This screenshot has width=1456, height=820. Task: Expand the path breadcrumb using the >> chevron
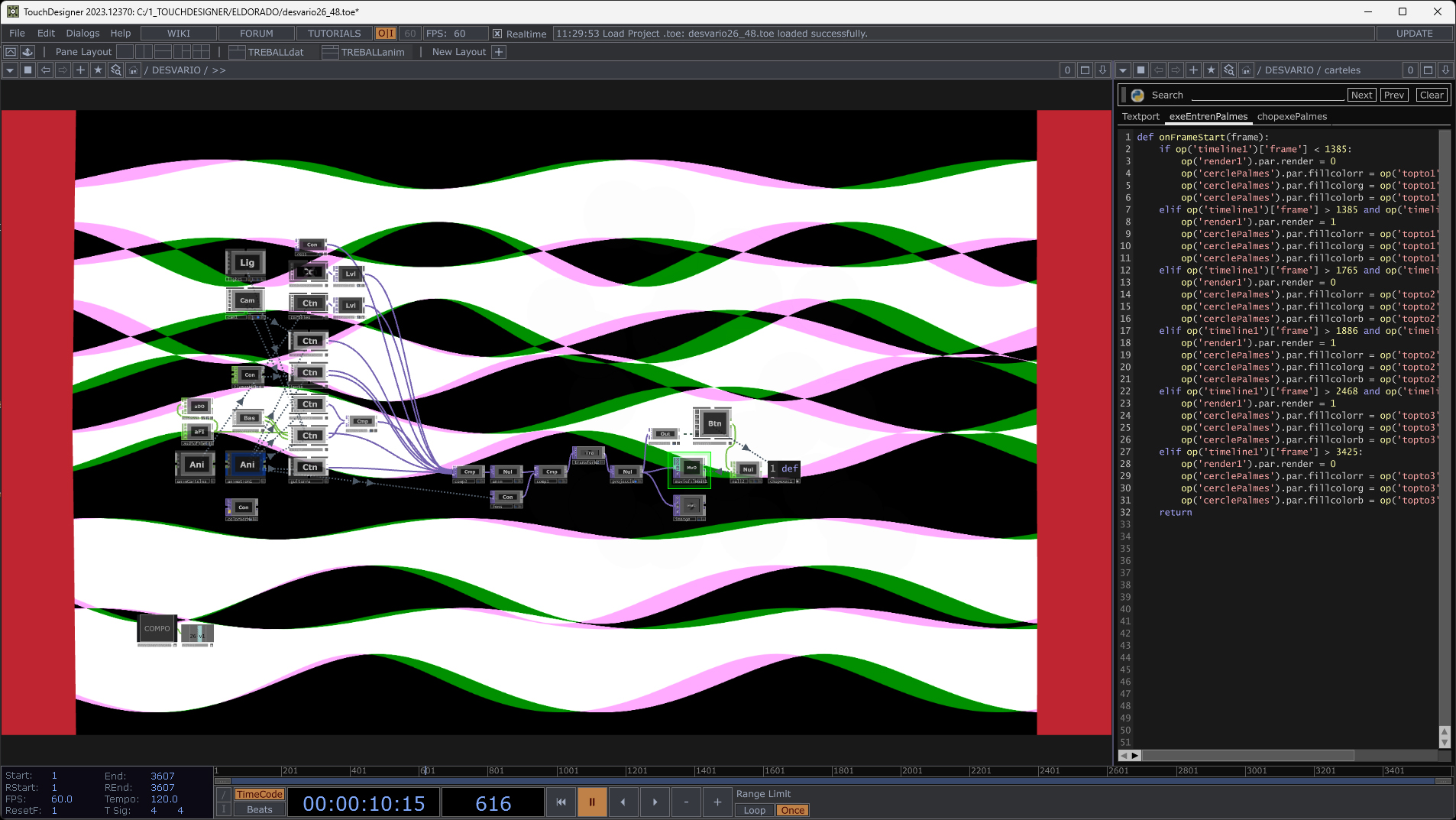[219, 70]
